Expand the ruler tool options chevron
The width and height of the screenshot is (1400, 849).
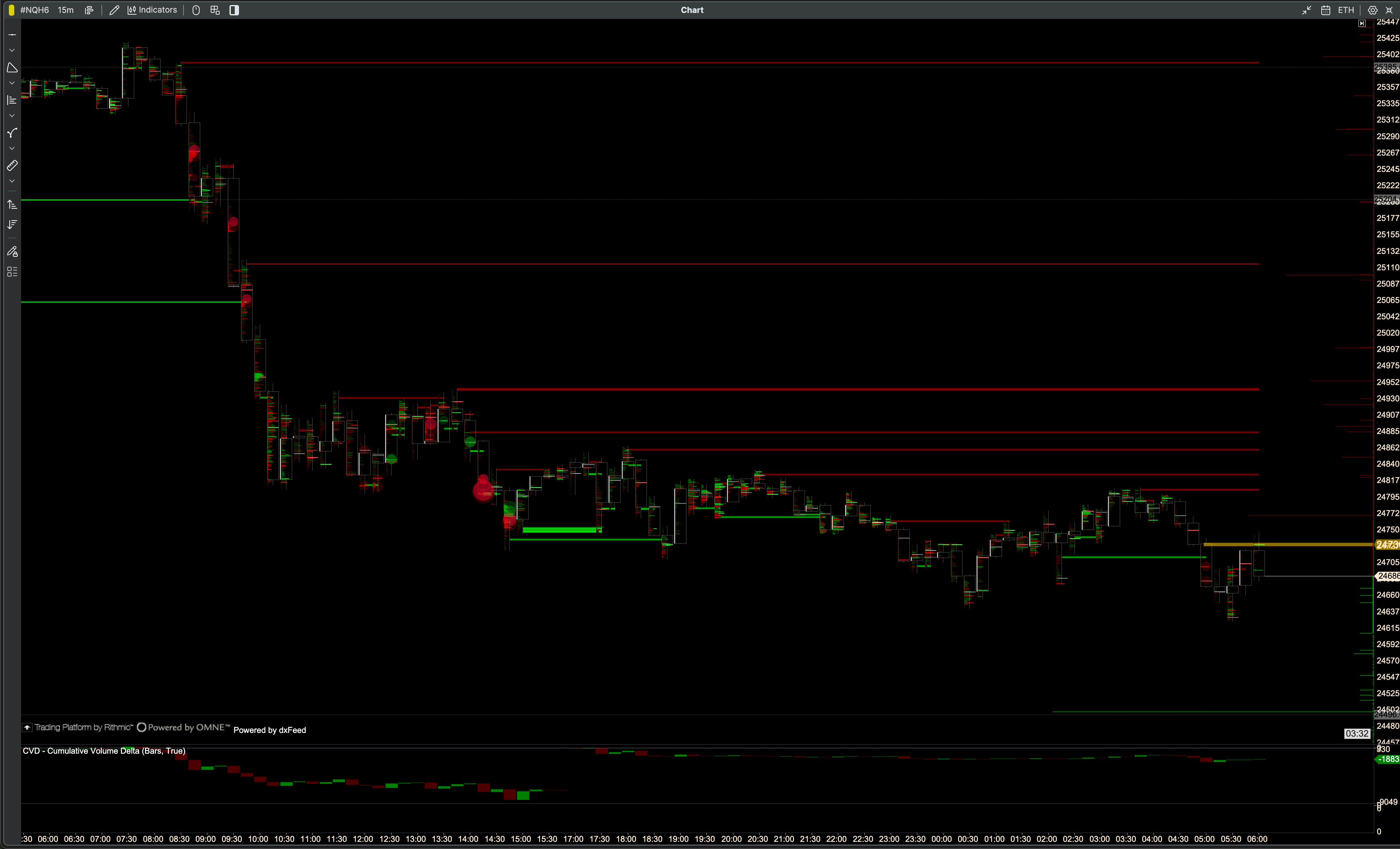pyautogui.click(x=12, y=181)
